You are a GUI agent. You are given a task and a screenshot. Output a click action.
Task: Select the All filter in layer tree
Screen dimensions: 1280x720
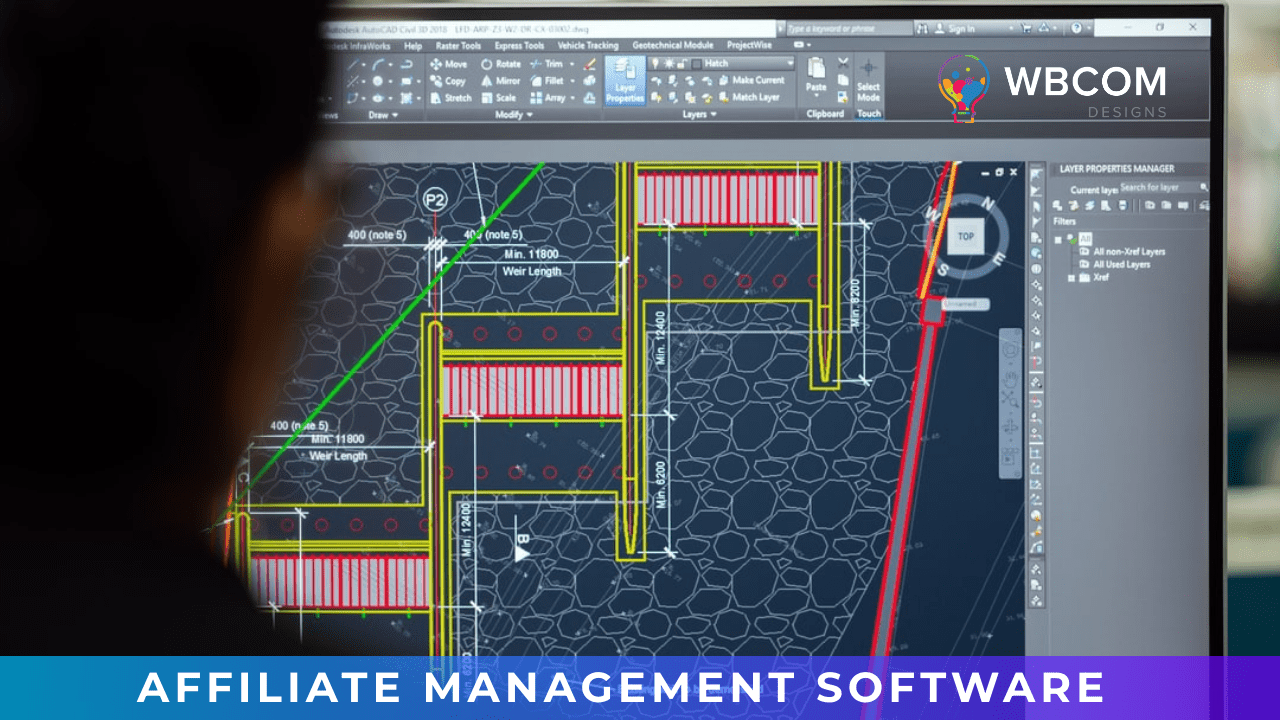(x=1085, y=238)
